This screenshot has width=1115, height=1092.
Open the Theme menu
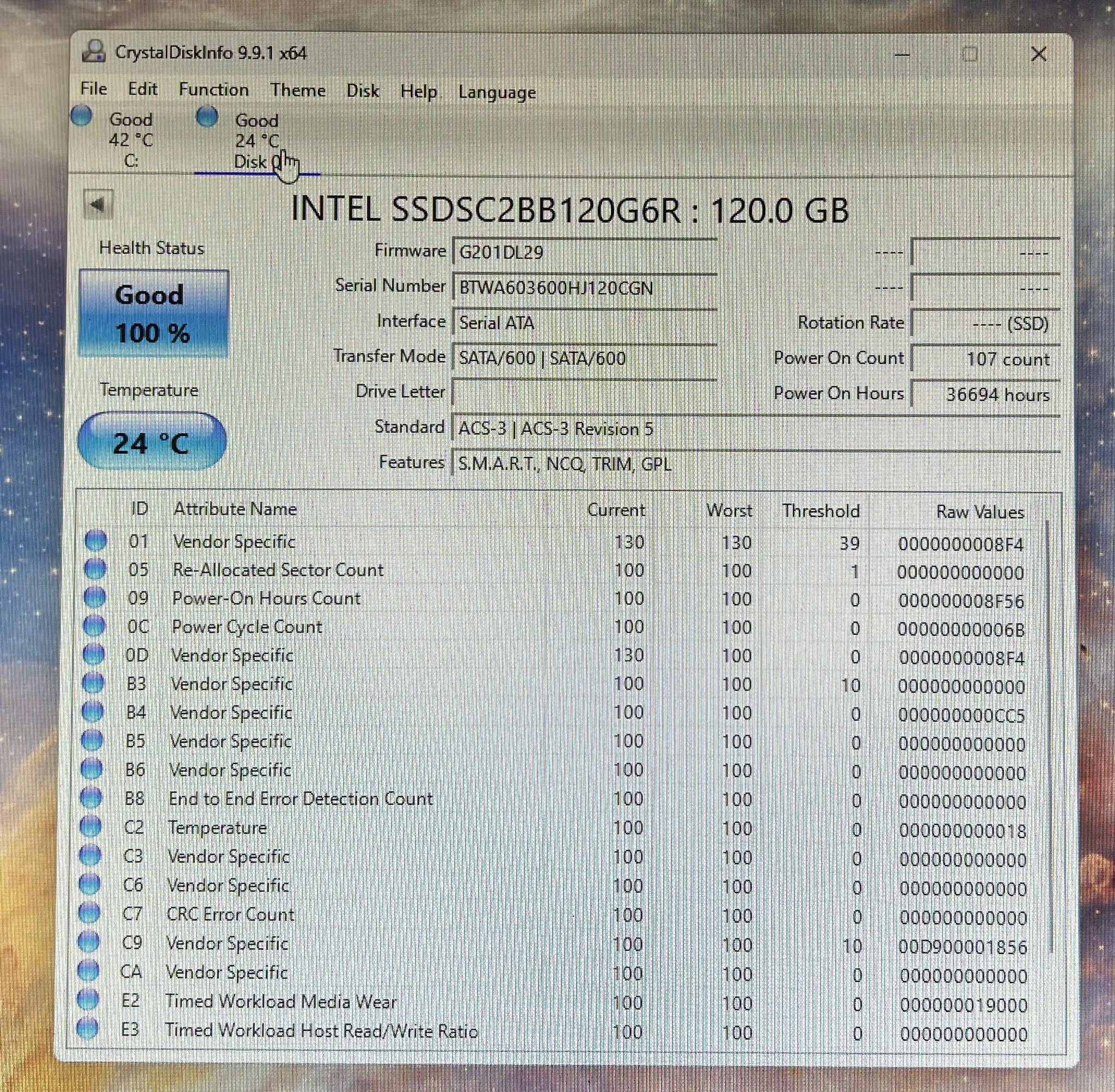(x=298, y=90)
